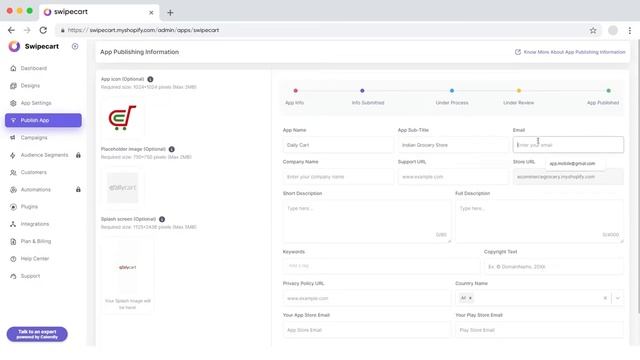Click the Know More About App Publishing link
The image size is (640, 360).
(x=570, y=52)
